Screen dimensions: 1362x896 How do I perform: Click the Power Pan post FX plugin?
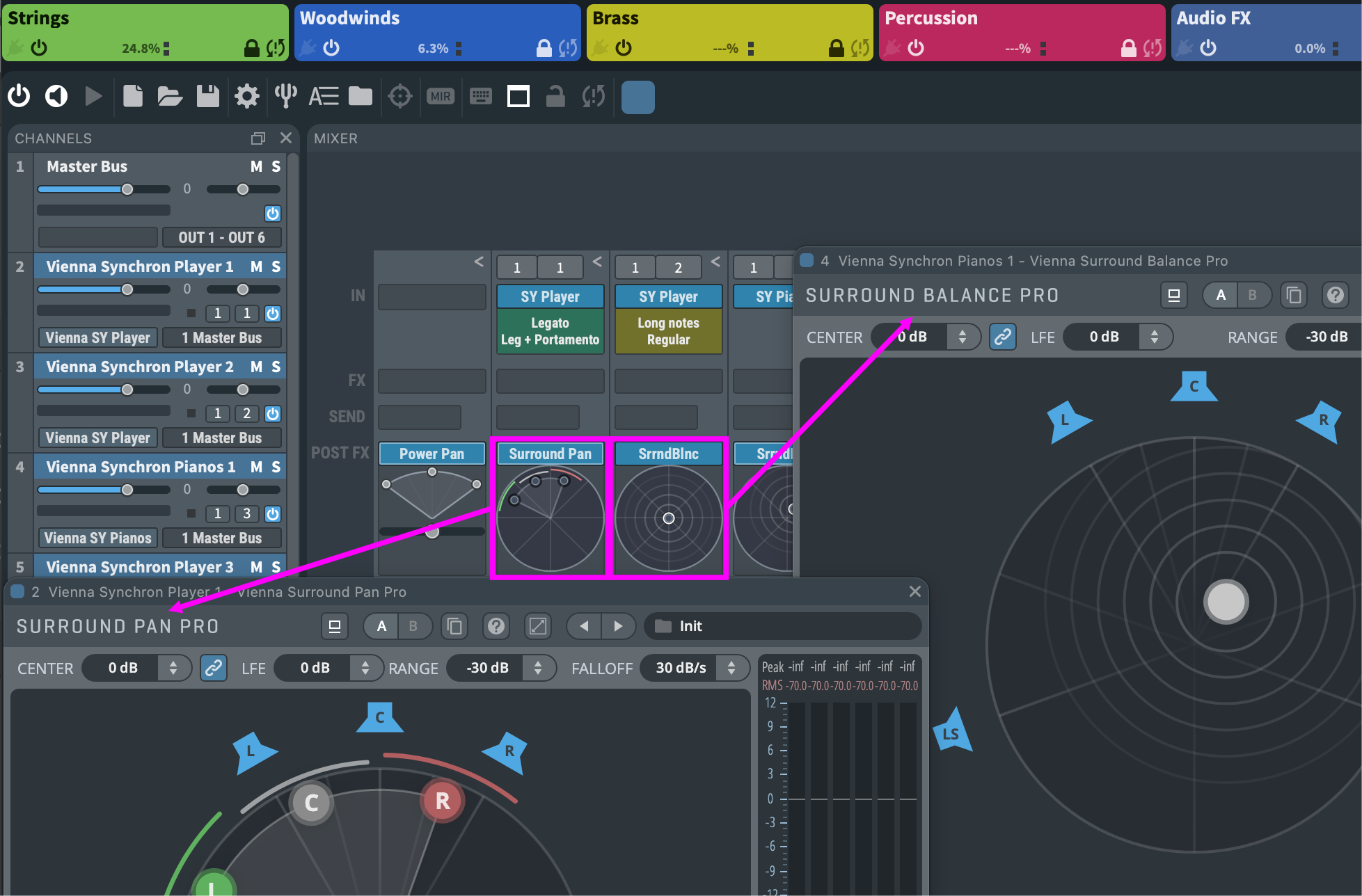[x=431, y=454]
